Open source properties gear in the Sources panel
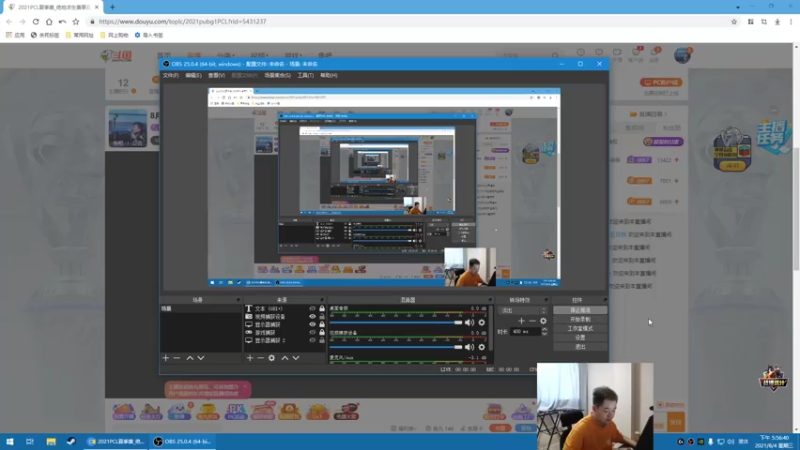Screen dimensions: 800x450 [x=272, y=358]
